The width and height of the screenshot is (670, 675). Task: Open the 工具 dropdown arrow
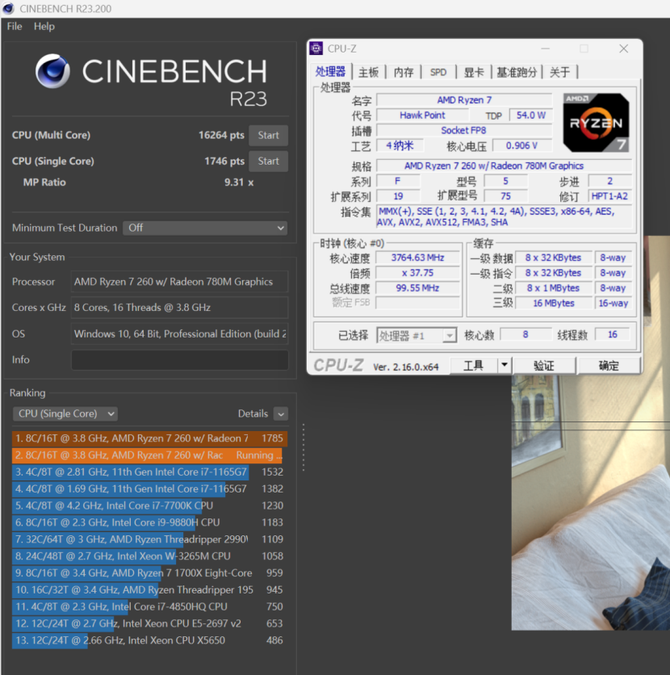(505, 366)
